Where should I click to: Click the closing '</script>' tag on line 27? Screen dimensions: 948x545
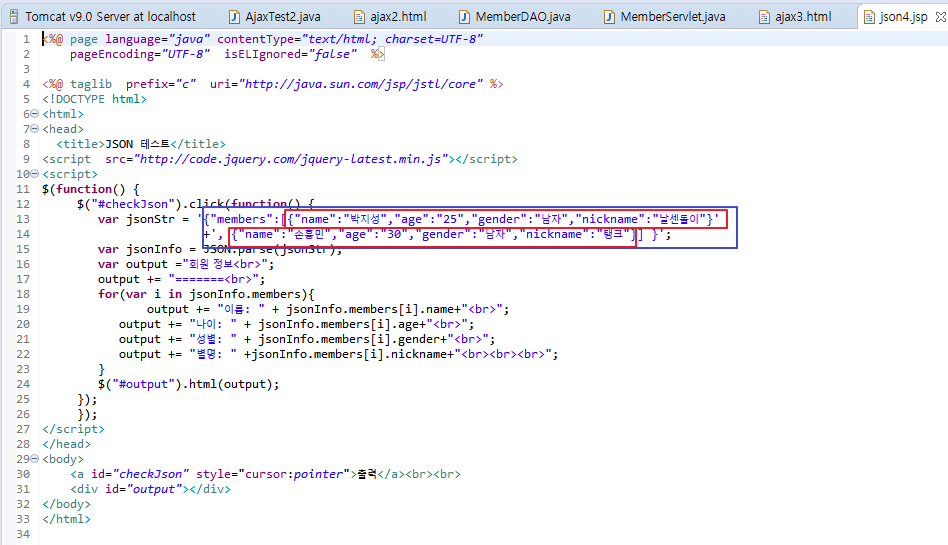point(73,429)
